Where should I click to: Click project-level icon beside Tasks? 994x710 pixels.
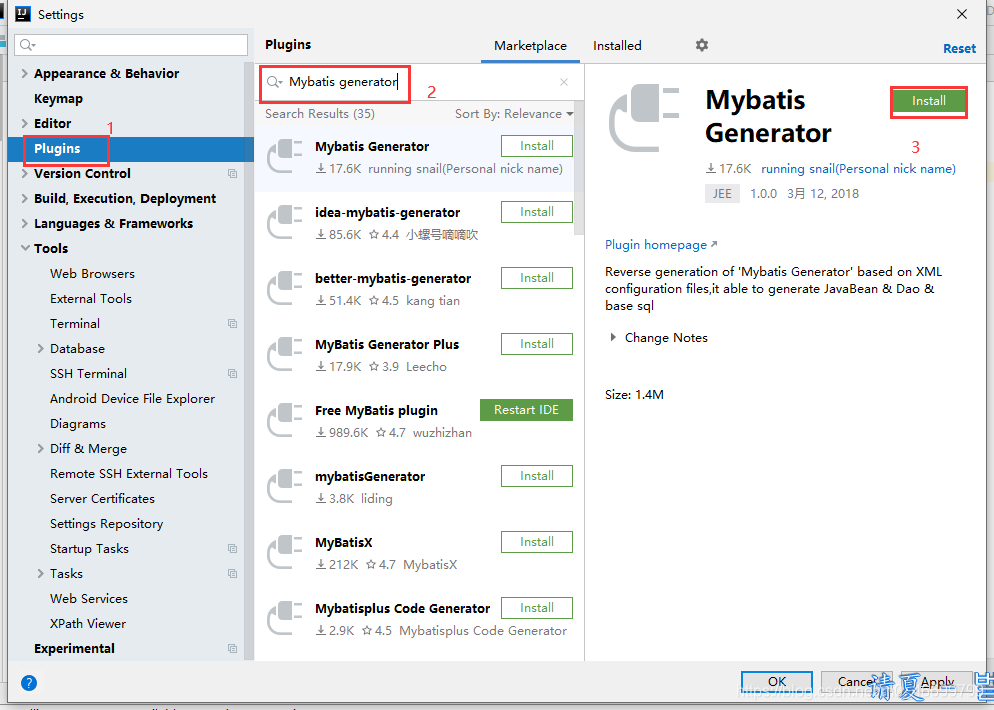tap(233, 573)
